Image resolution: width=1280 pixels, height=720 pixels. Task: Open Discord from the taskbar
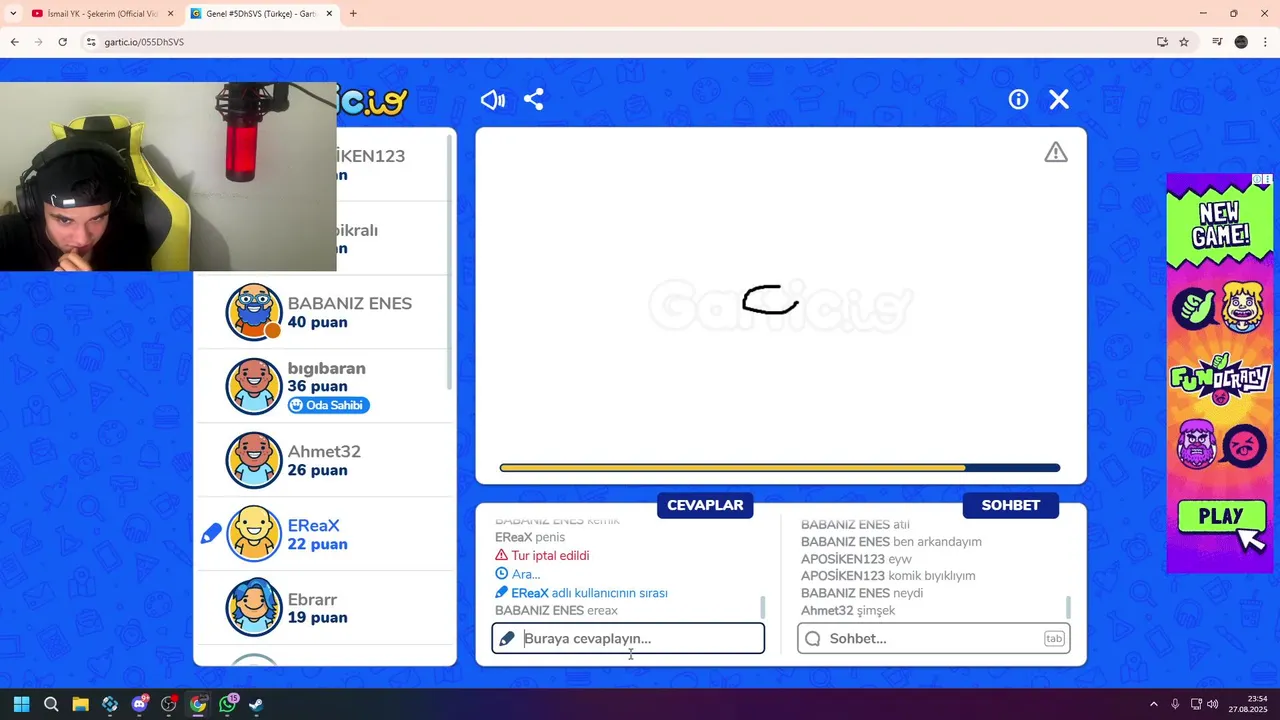pos(139,704)
